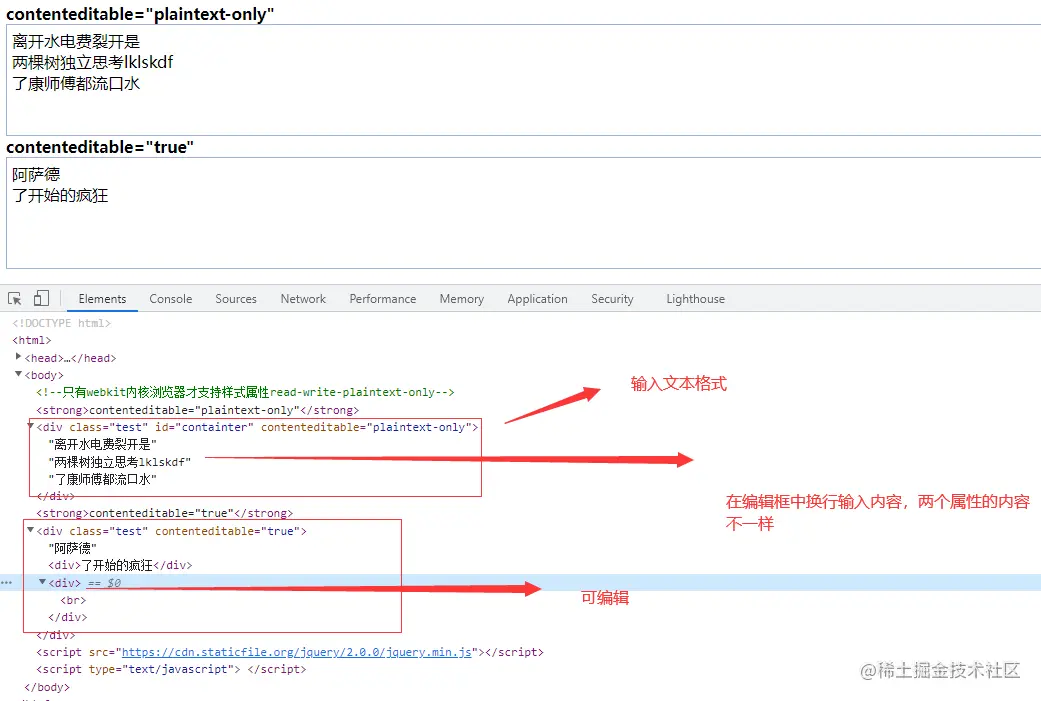Switch to the Sources tab
Viewport: 1041px width, 701px height.
tap(236, 299)
